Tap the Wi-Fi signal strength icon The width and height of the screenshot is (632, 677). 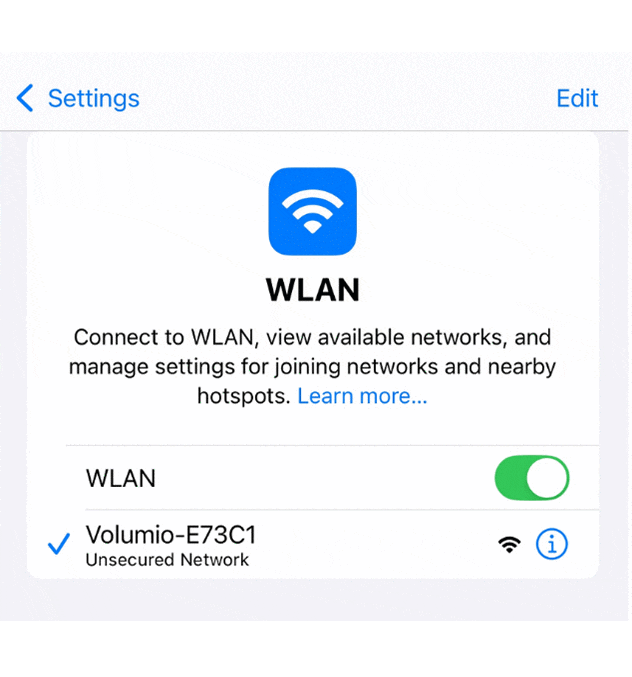[509, 544]
